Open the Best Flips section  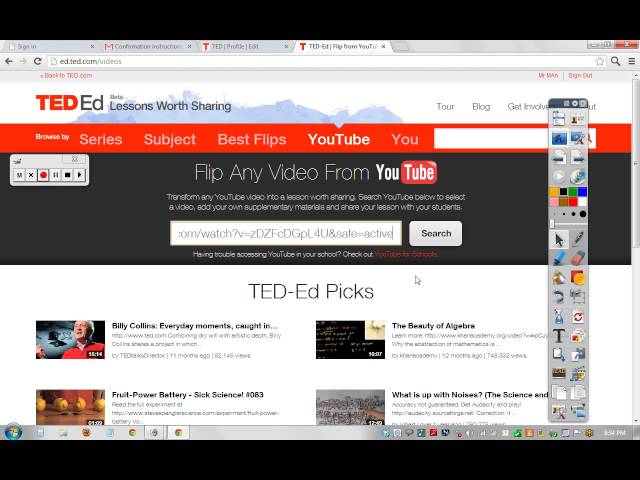252,139
